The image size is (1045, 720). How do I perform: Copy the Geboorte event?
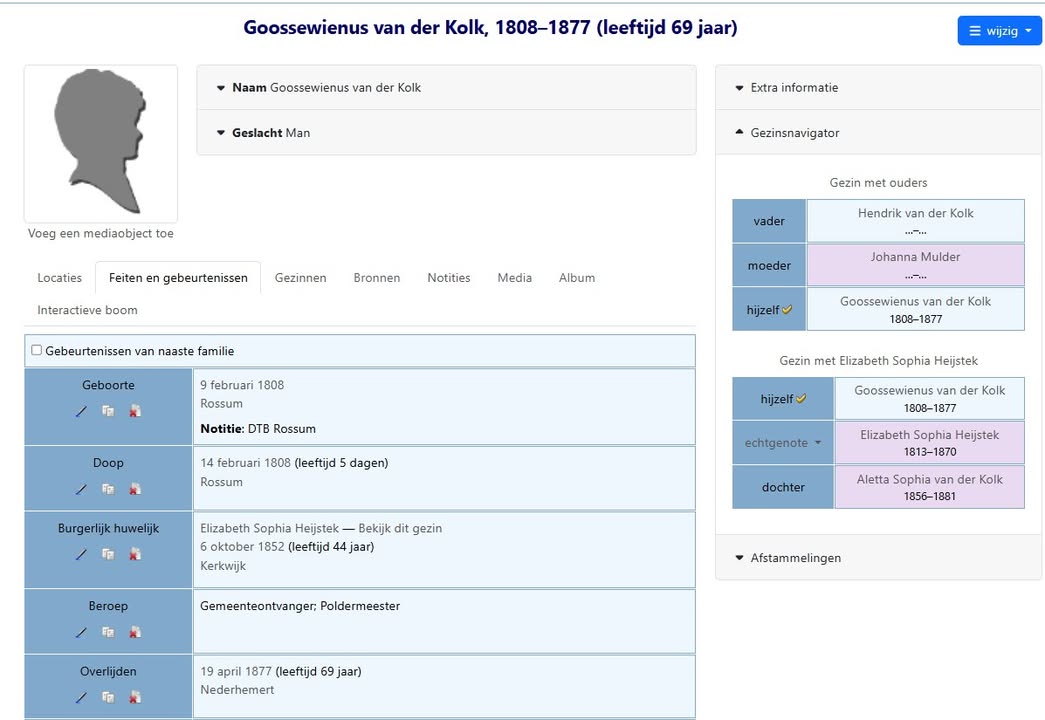point(108,410)
